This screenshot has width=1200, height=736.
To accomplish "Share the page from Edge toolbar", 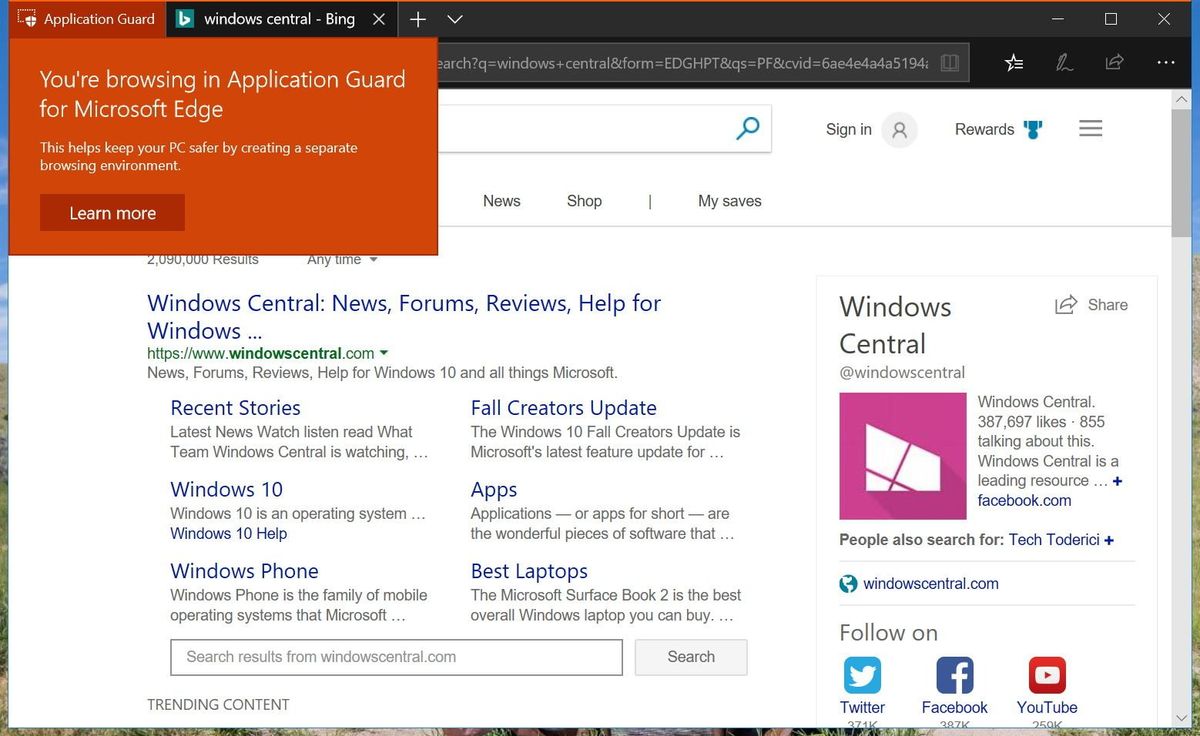I will pos(1114,62).
